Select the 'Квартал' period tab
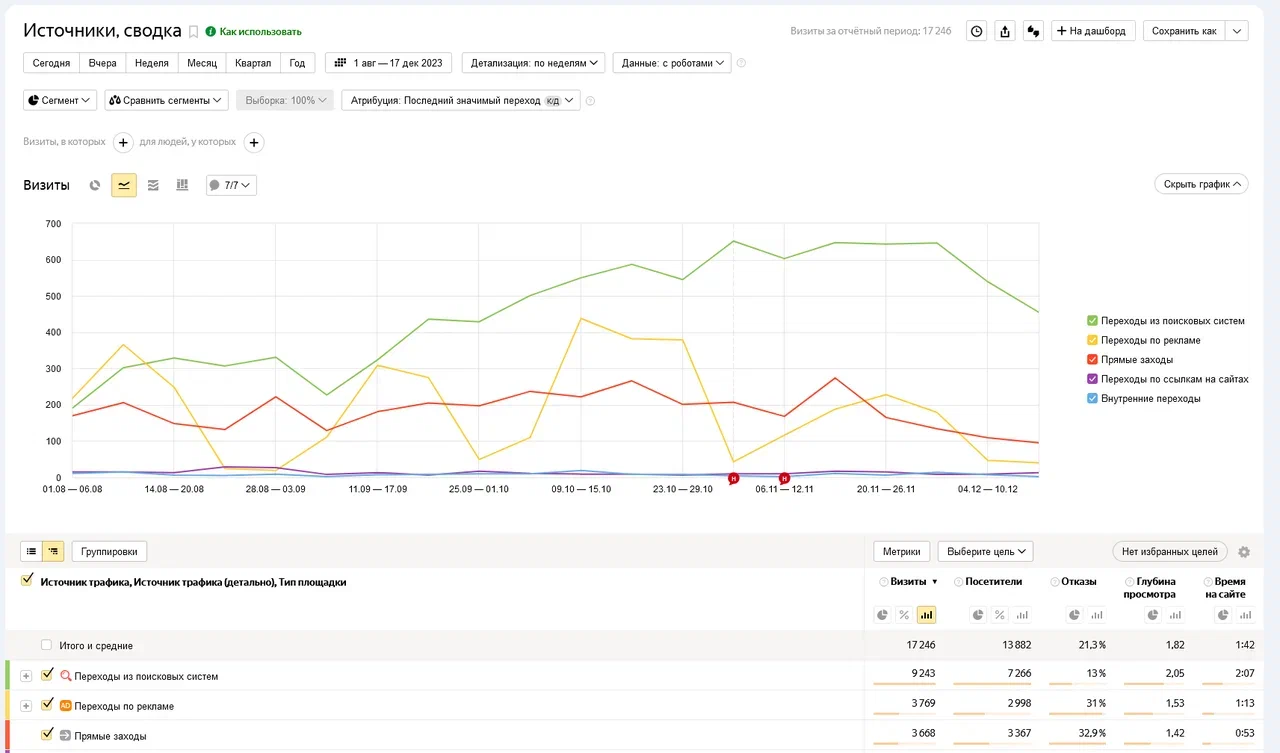Image resolution: width=1280 pixels, height=753 pixels. 252,63
